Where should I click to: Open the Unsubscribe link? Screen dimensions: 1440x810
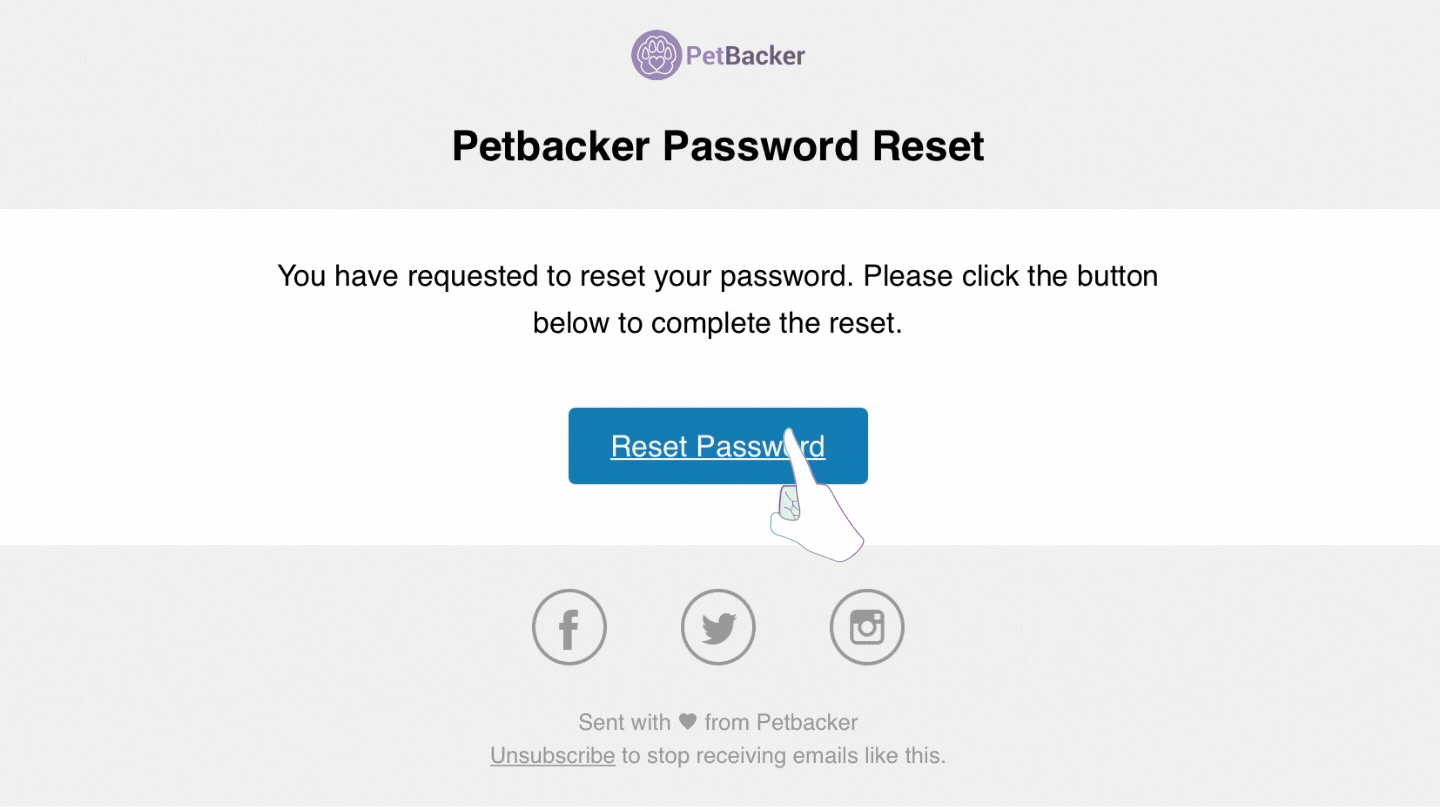(x=552, y=755)
